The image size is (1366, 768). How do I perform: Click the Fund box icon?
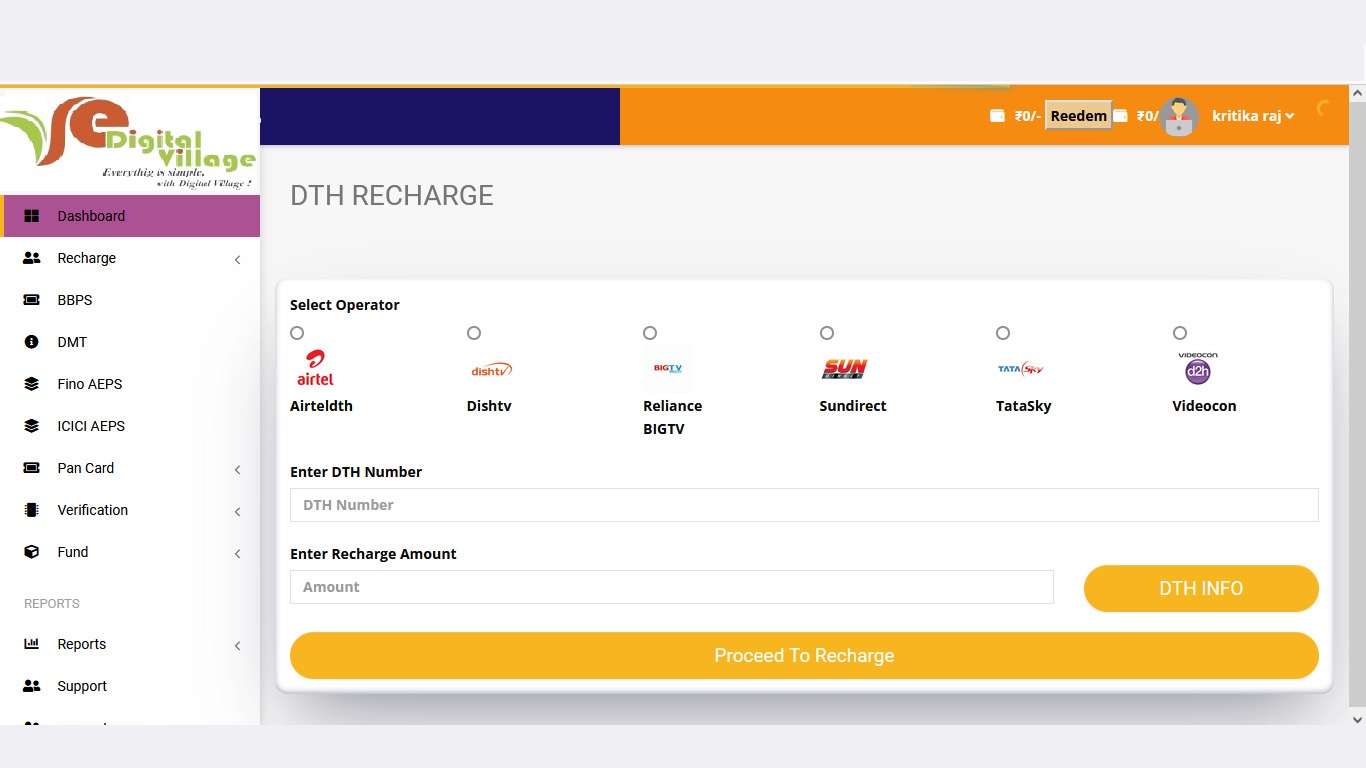pyautogui.click(x=31, y=552)
